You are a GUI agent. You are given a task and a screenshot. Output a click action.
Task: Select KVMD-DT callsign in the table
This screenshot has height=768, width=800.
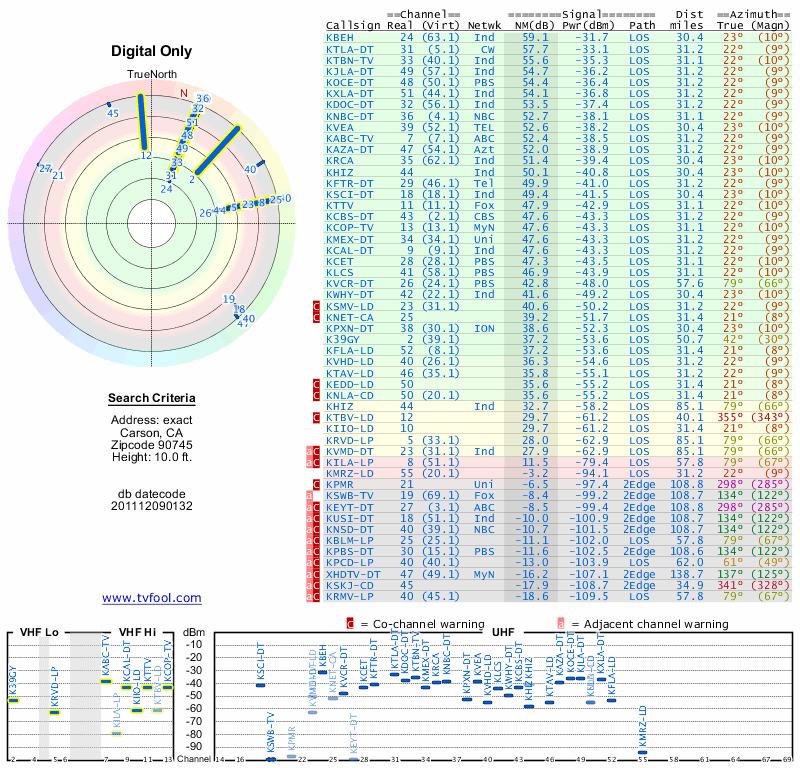349,452
